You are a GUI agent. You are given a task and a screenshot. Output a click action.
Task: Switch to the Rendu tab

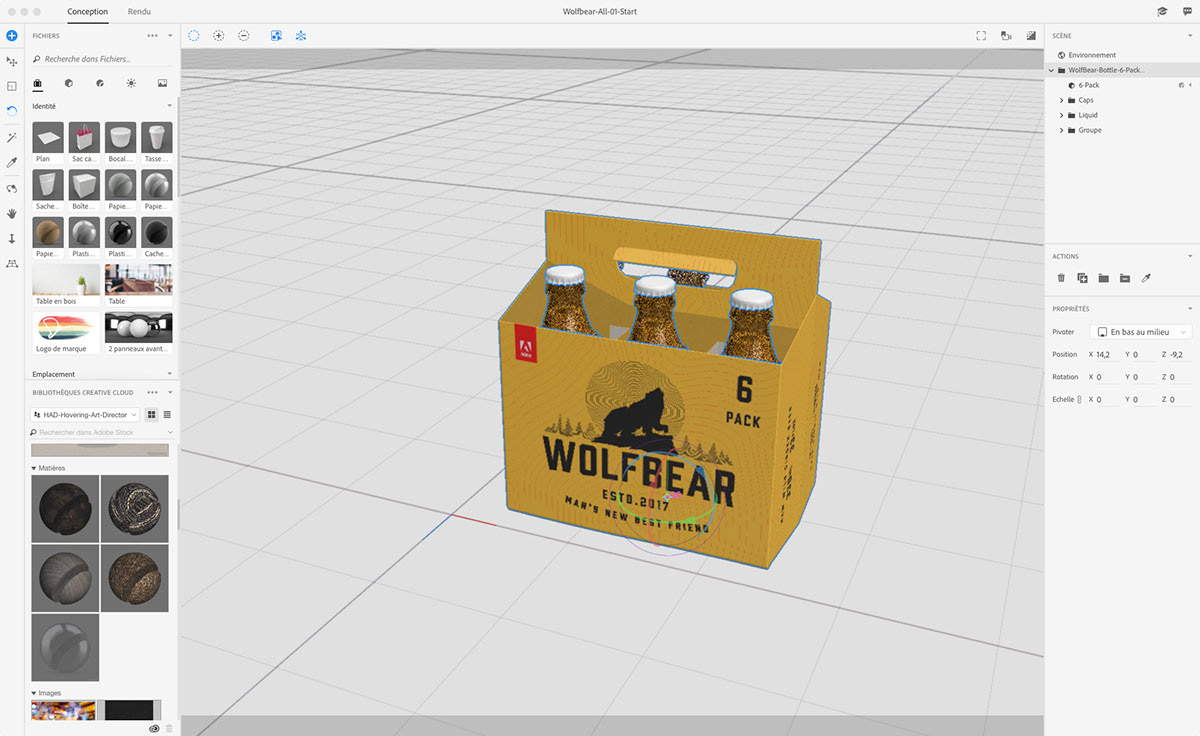click(140, 11)
